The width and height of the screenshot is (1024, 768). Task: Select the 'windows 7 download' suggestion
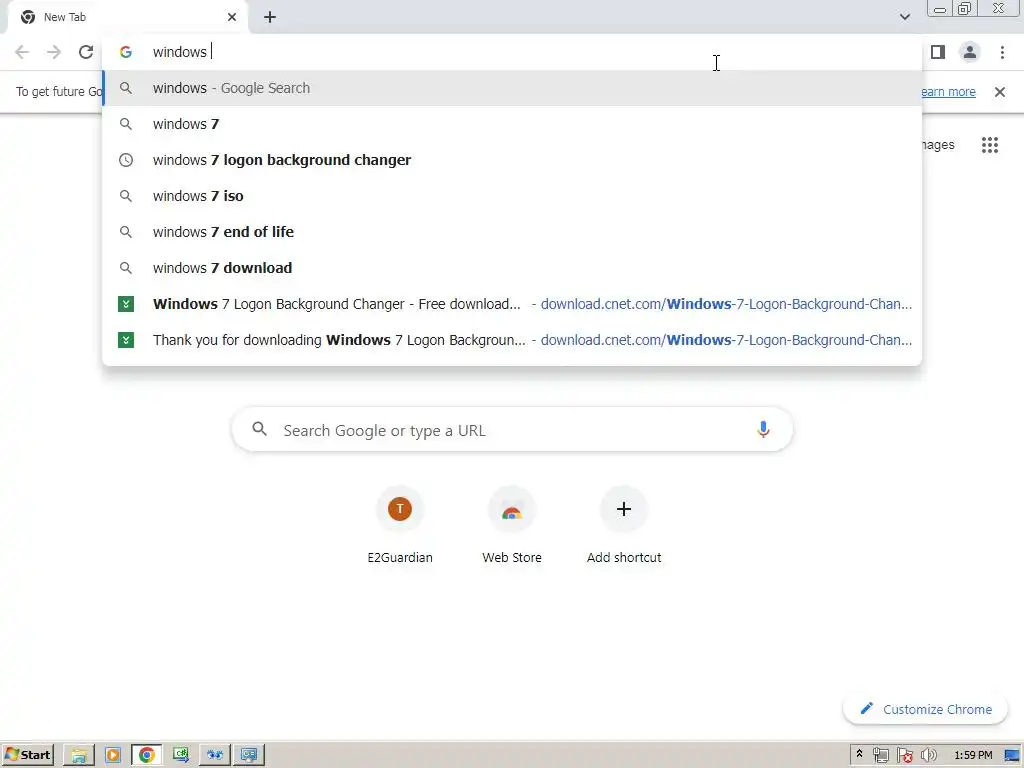tap(512, 268)
